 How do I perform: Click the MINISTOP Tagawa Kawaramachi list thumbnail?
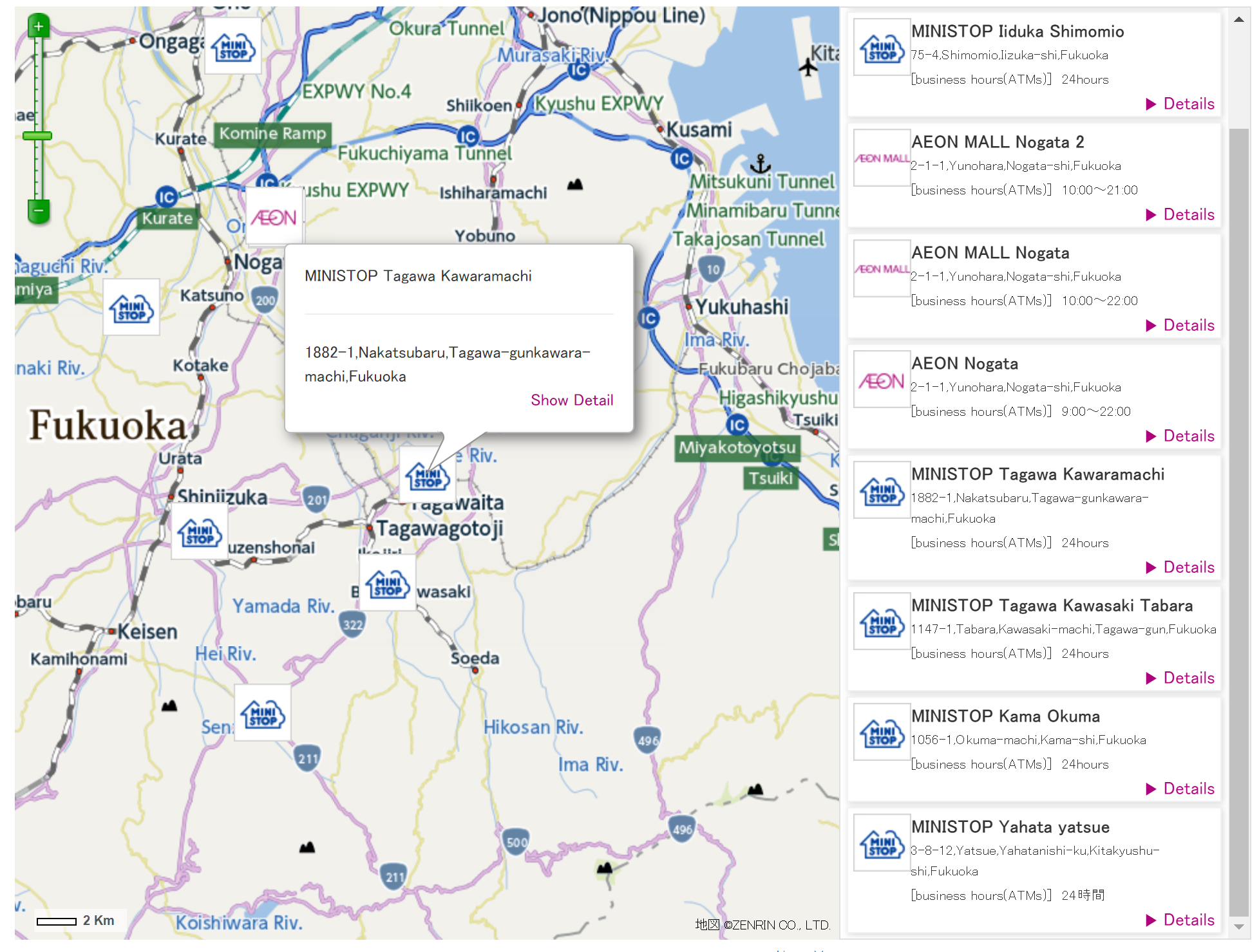coord(882,490)
